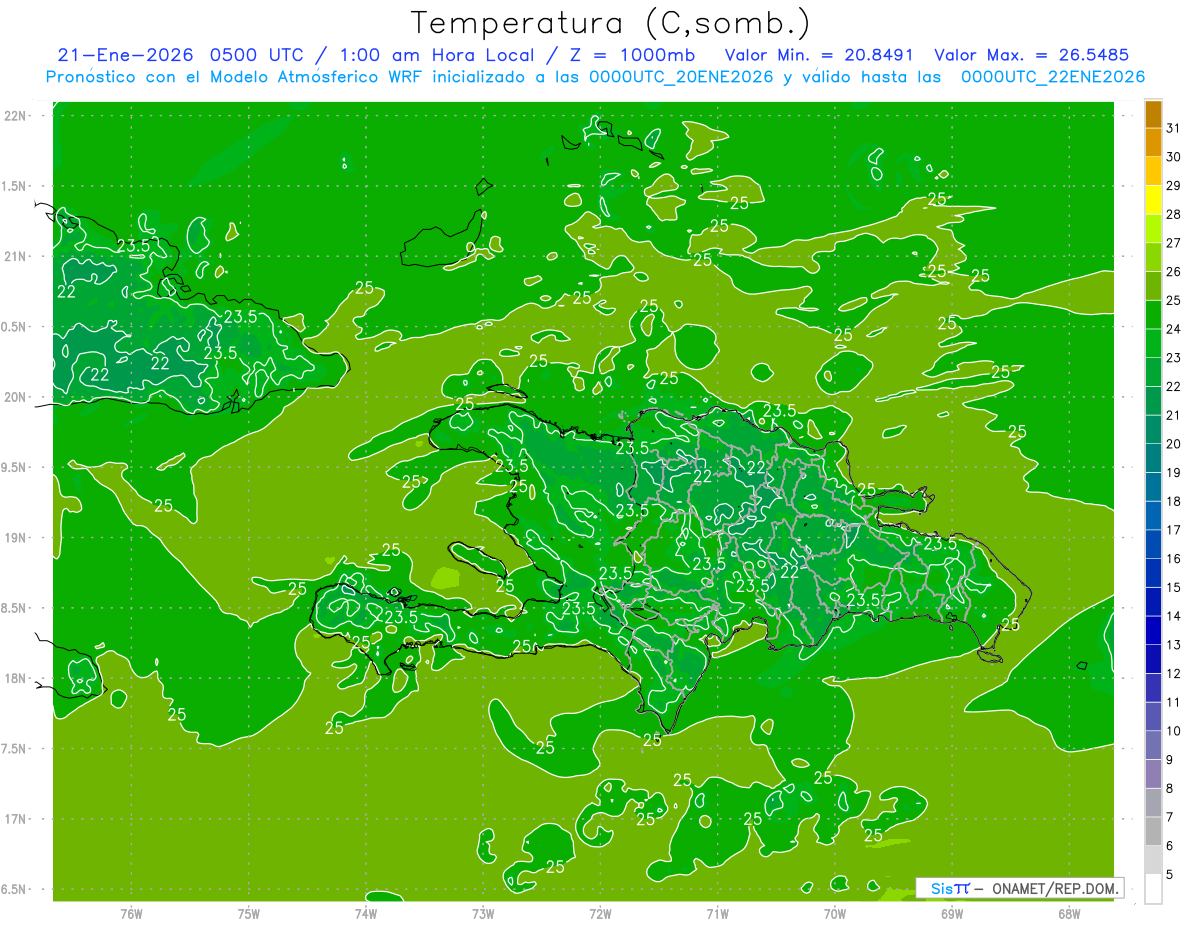Click the "1:00 am Hora Local" label
The image size is (1200, 927).
[434, 55]
